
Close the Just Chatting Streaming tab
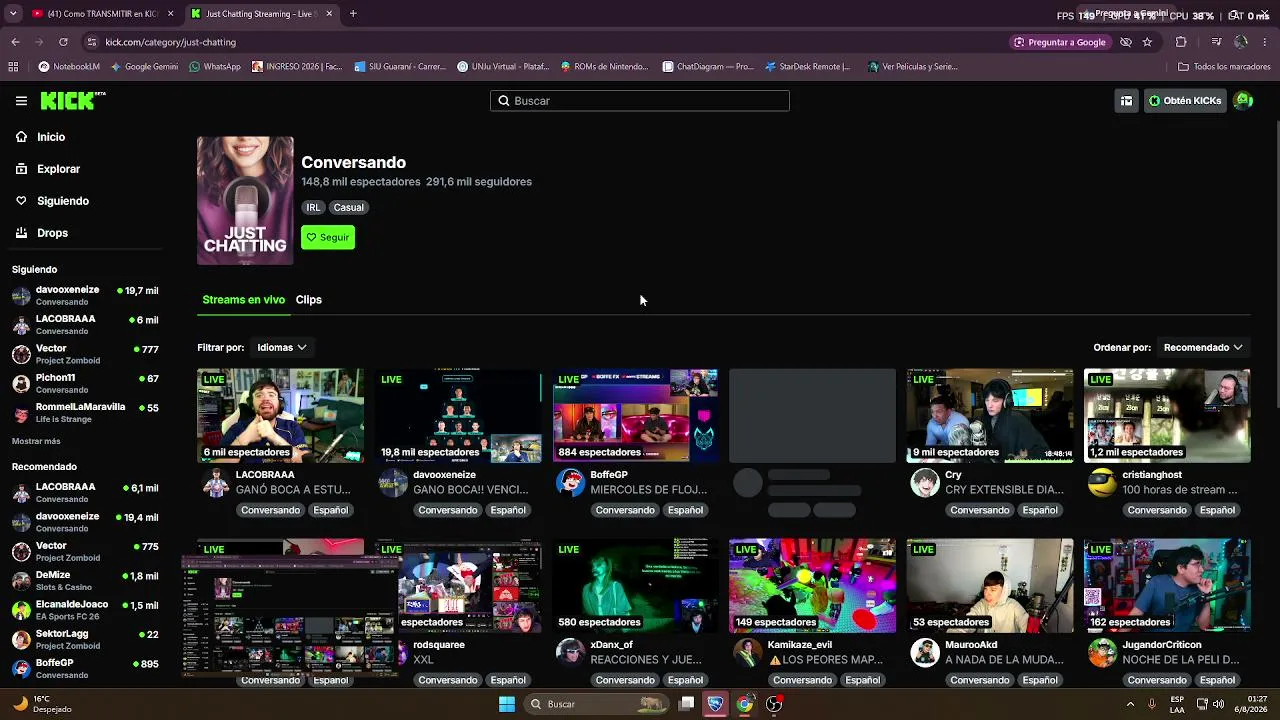click(x=329, y=14)
